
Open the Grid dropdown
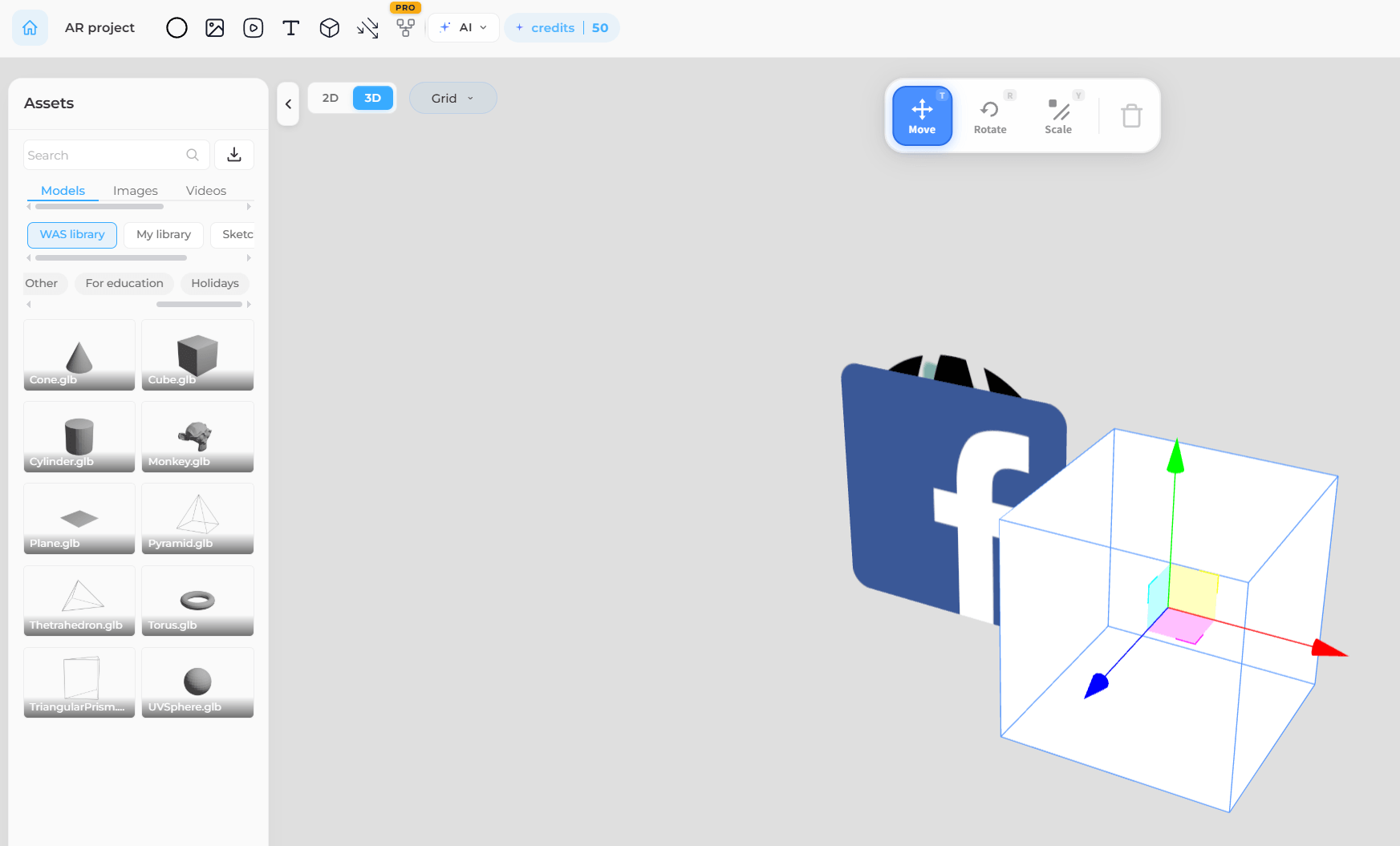(x=453, y=98)
